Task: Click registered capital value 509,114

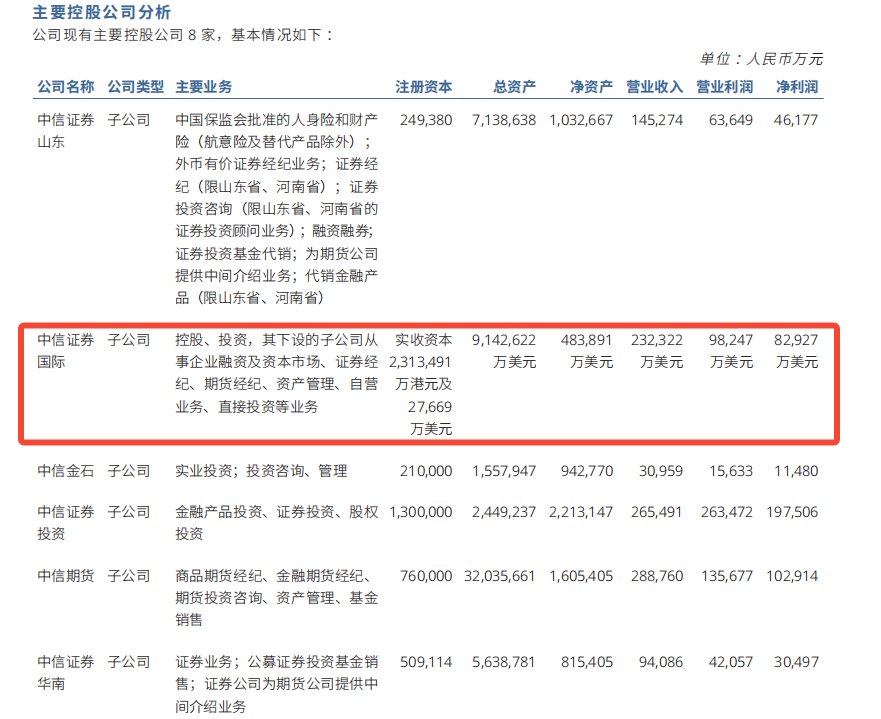Action: tap(426, 662)
